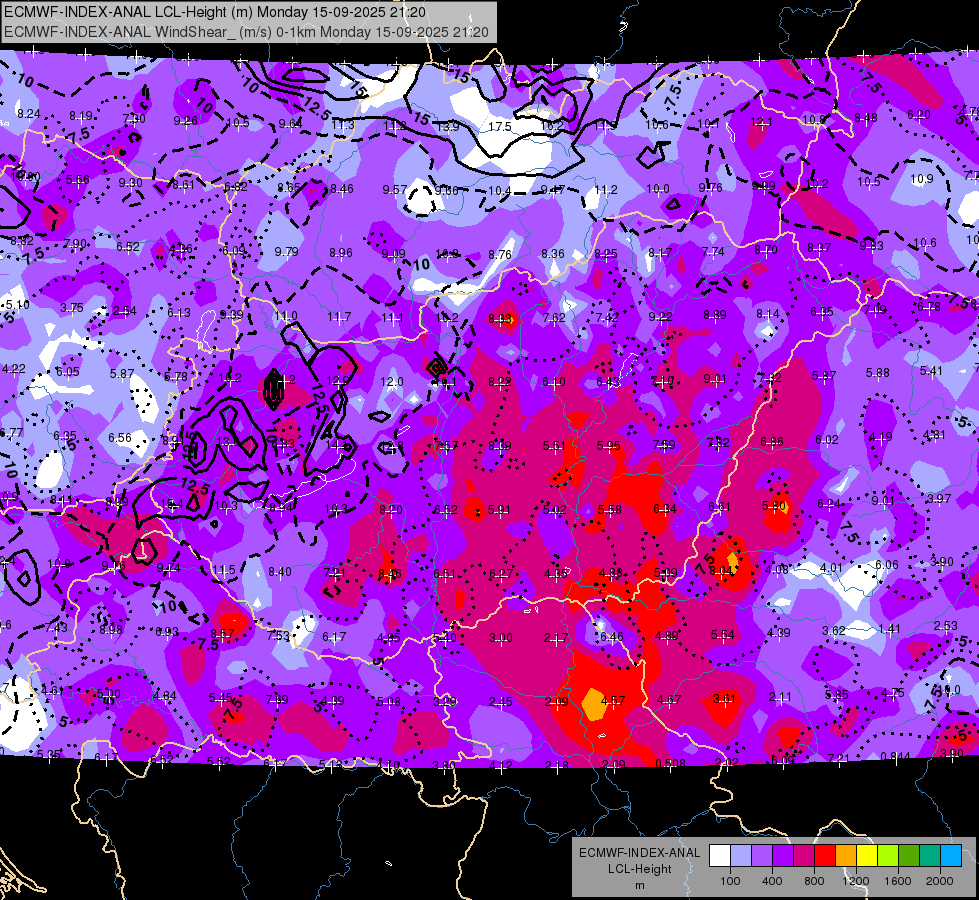Image resolution: width=979 pixels, height=900 pixels.
Task: Click the grid value 3.97
Action: point(938,498)
